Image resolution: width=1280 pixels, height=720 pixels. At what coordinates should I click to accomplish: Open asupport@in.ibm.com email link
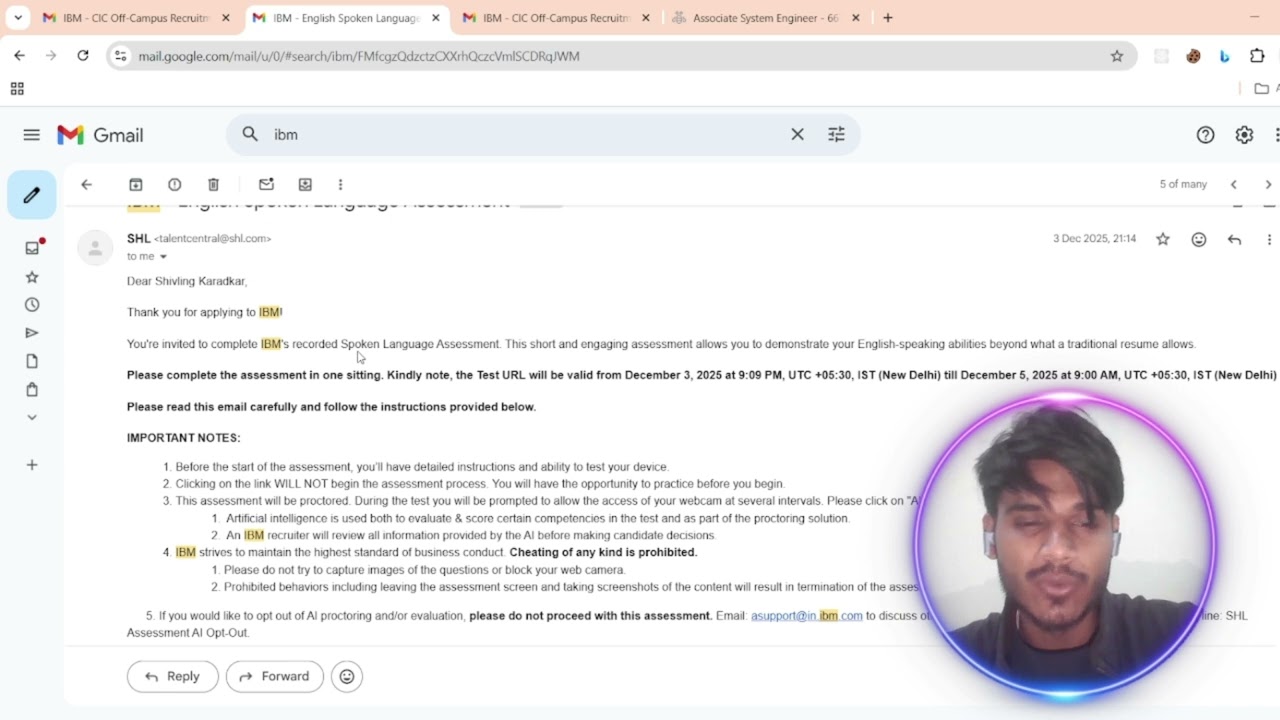tap(806, 615)
